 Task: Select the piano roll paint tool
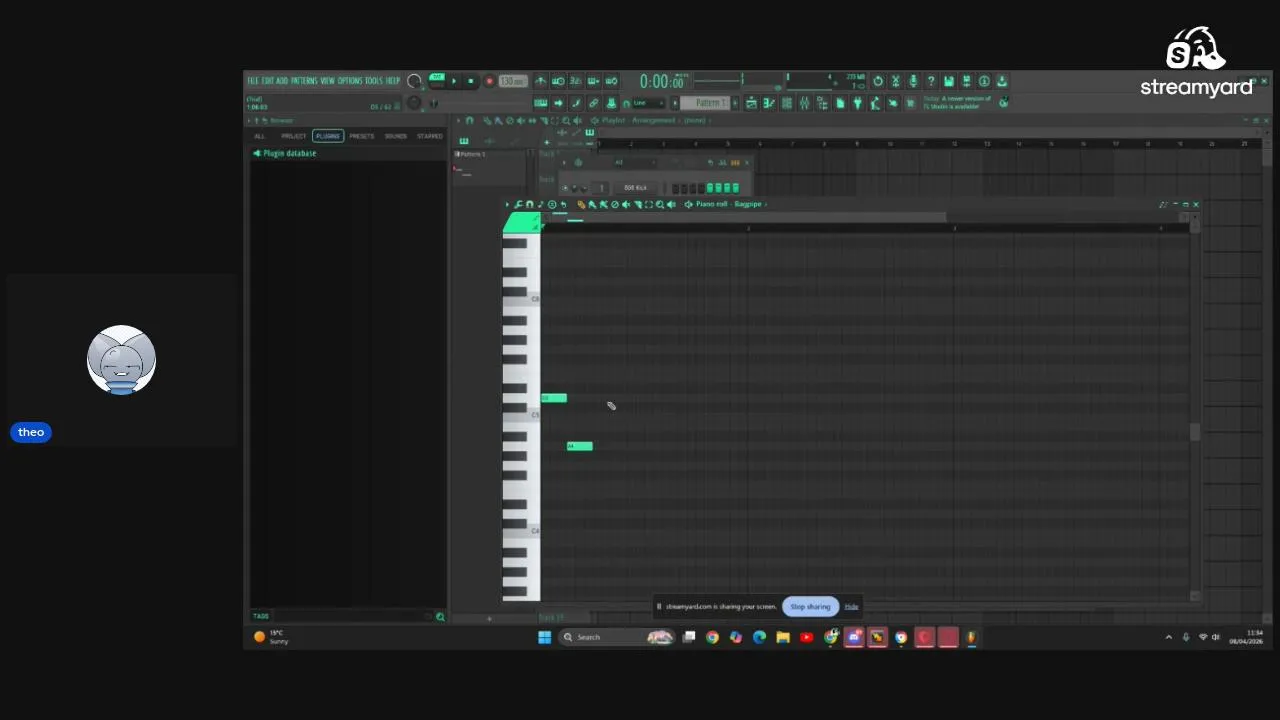(x=592, y=204)
